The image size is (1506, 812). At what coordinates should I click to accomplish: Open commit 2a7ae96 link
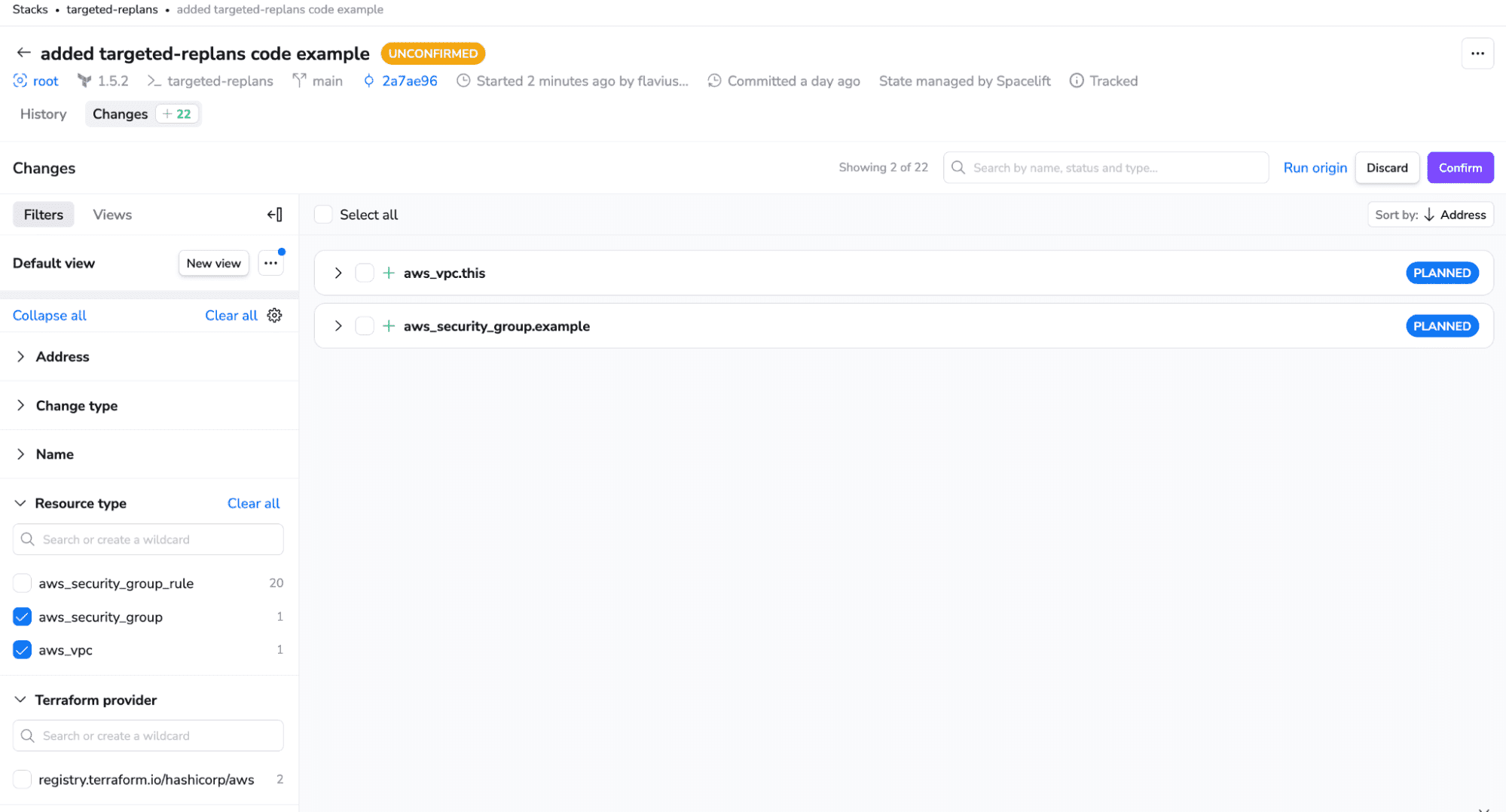click(x=409, y=81)
